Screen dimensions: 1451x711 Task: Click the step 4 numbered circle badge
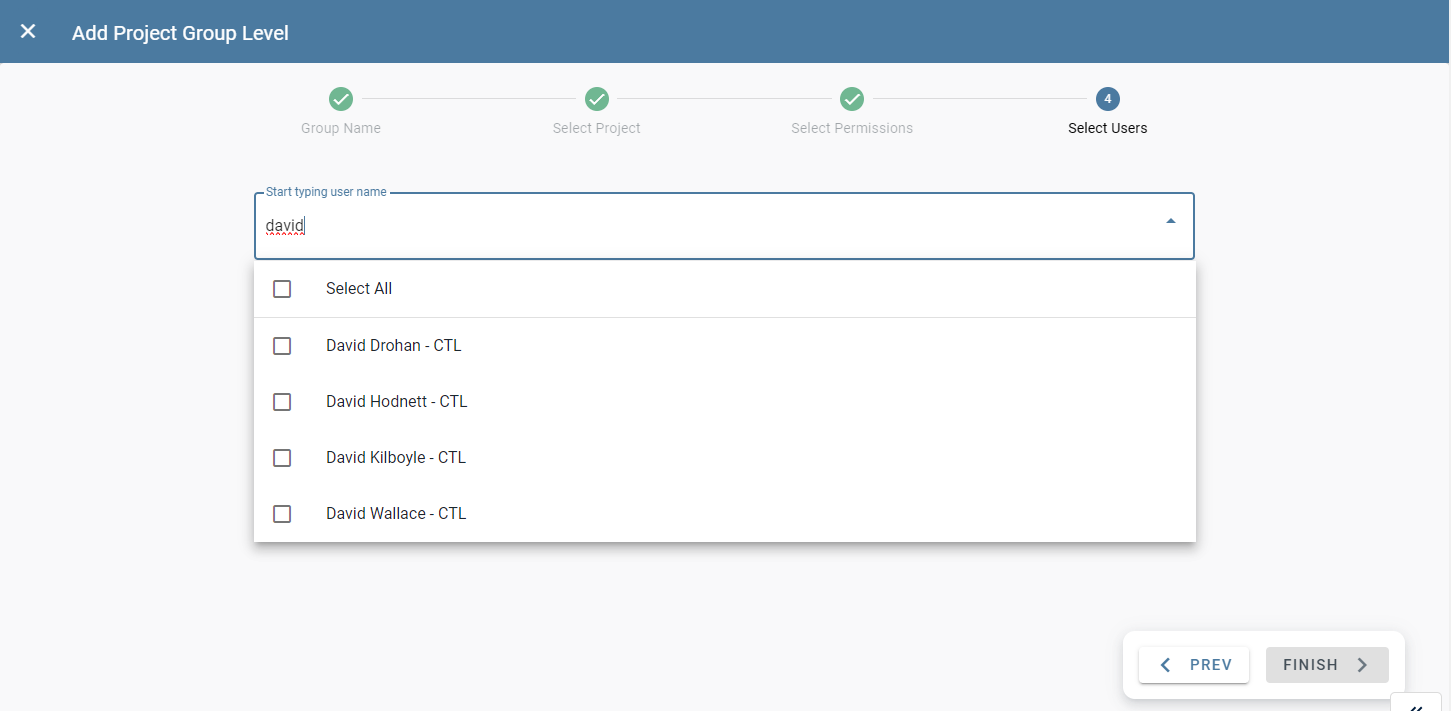[1107, 99]
